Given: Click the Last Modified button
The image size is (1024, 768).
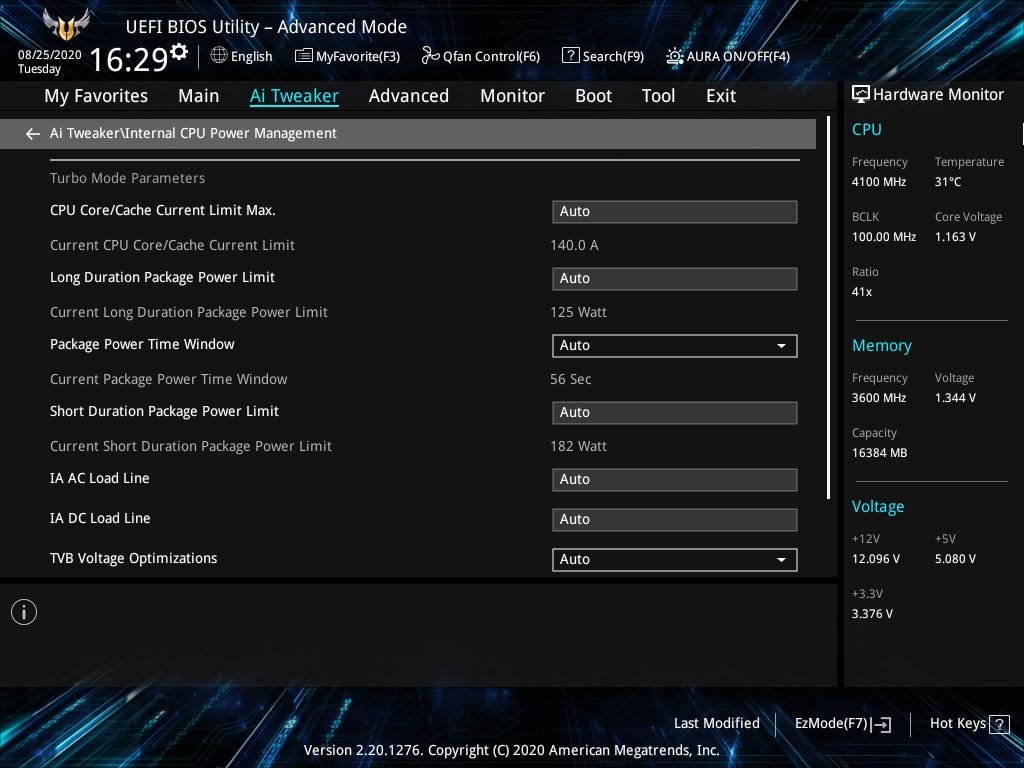Looking at the screenshot, I should 716,723.
